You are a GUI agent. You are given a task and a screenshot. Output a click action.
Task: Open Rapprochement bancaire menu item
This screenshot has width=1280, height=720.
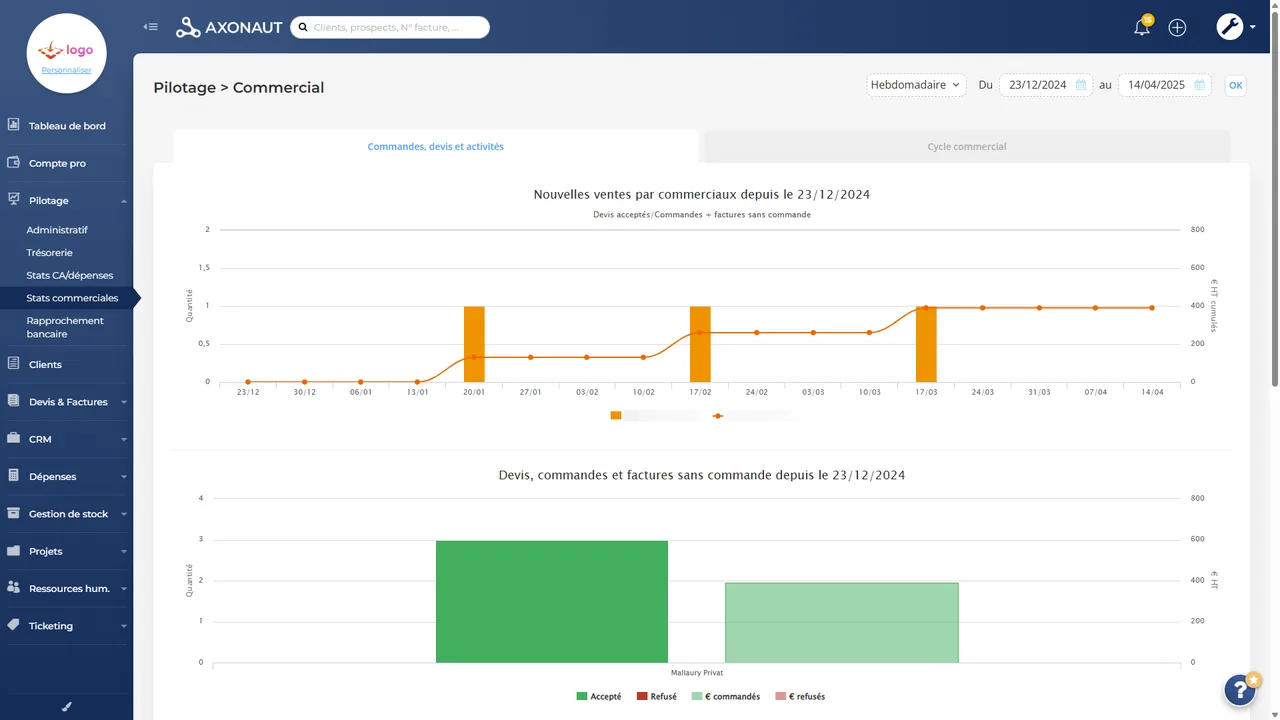point(65,327)
